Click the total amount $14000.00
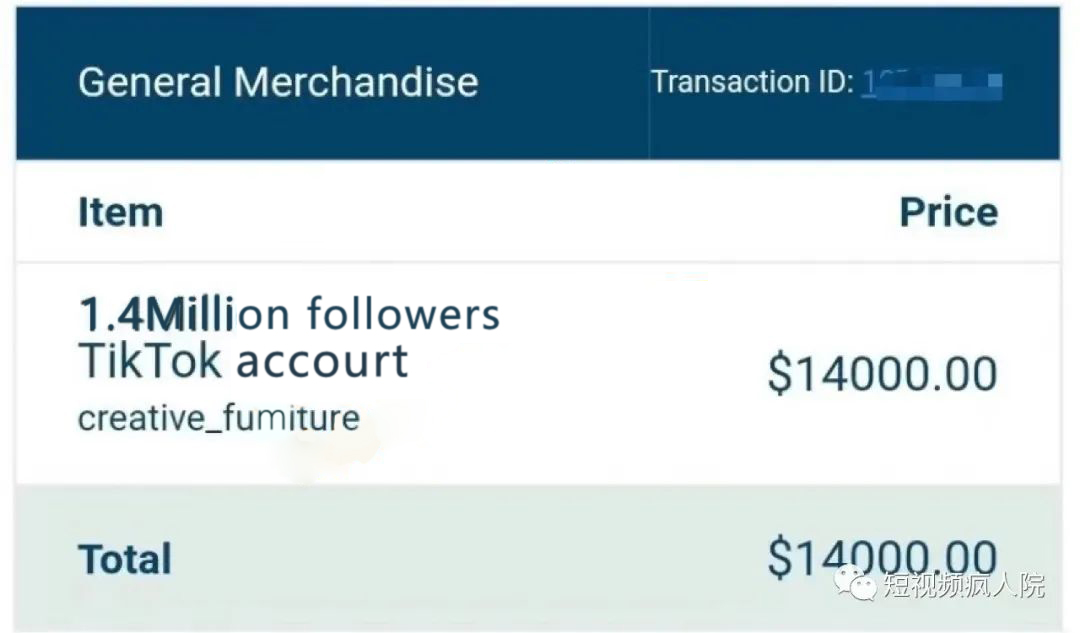The width and height of the screenshot is (1080, 633). 882,557
